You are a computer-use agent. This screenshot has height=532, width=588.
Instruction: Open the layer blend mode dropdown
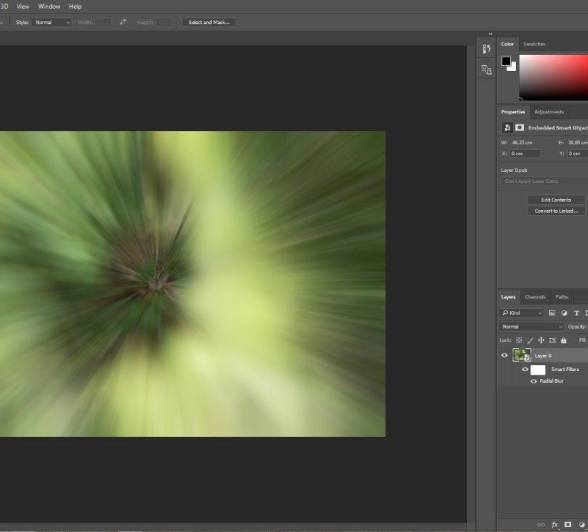pyautogui.click(x=531, y=327)
